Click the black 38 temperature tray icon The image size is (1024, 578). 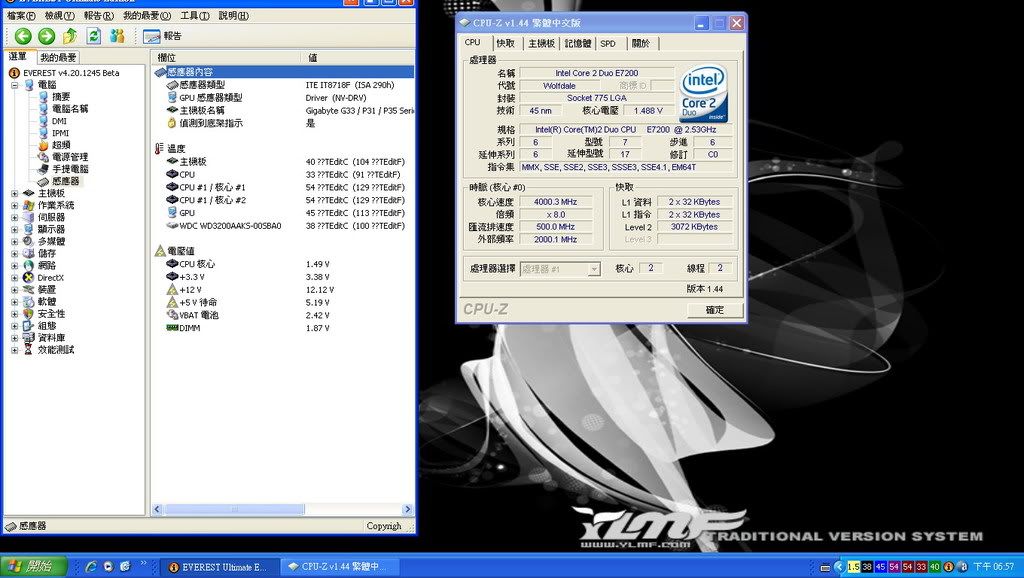click(x=867, y=567)
